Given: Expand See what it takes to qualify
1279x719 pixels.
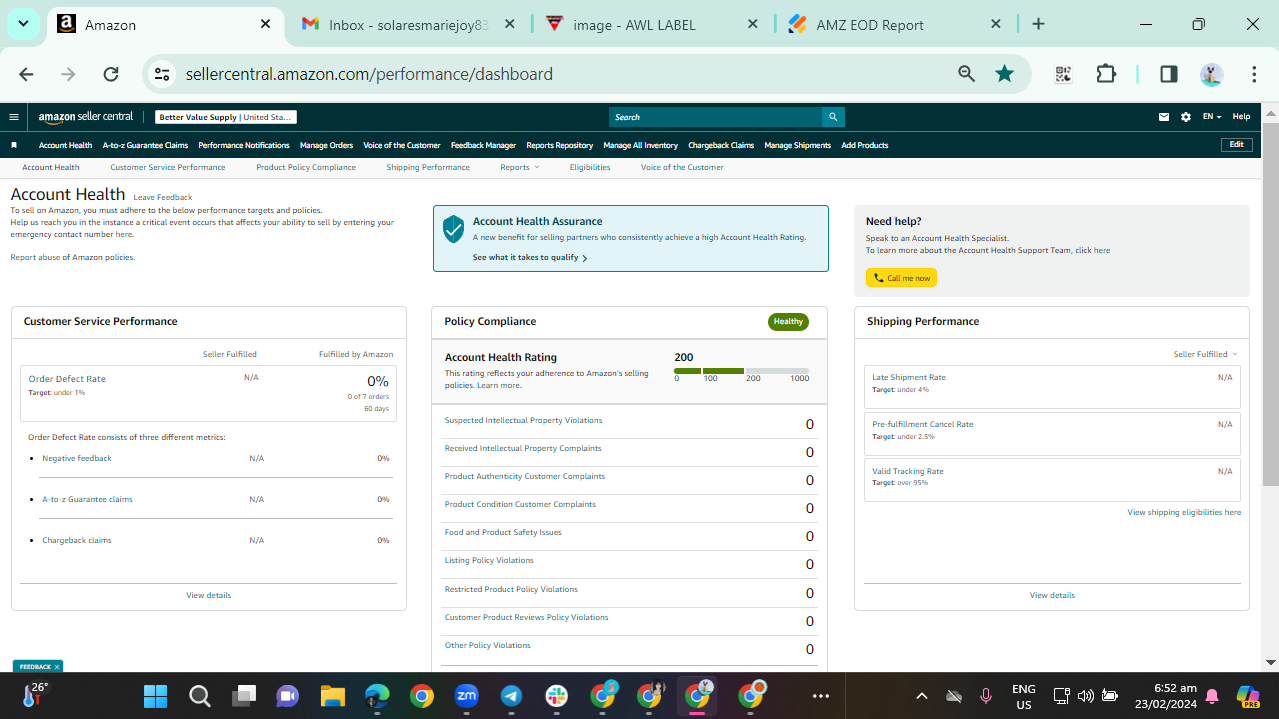Looking at the screenshot, I should (530, 257).
